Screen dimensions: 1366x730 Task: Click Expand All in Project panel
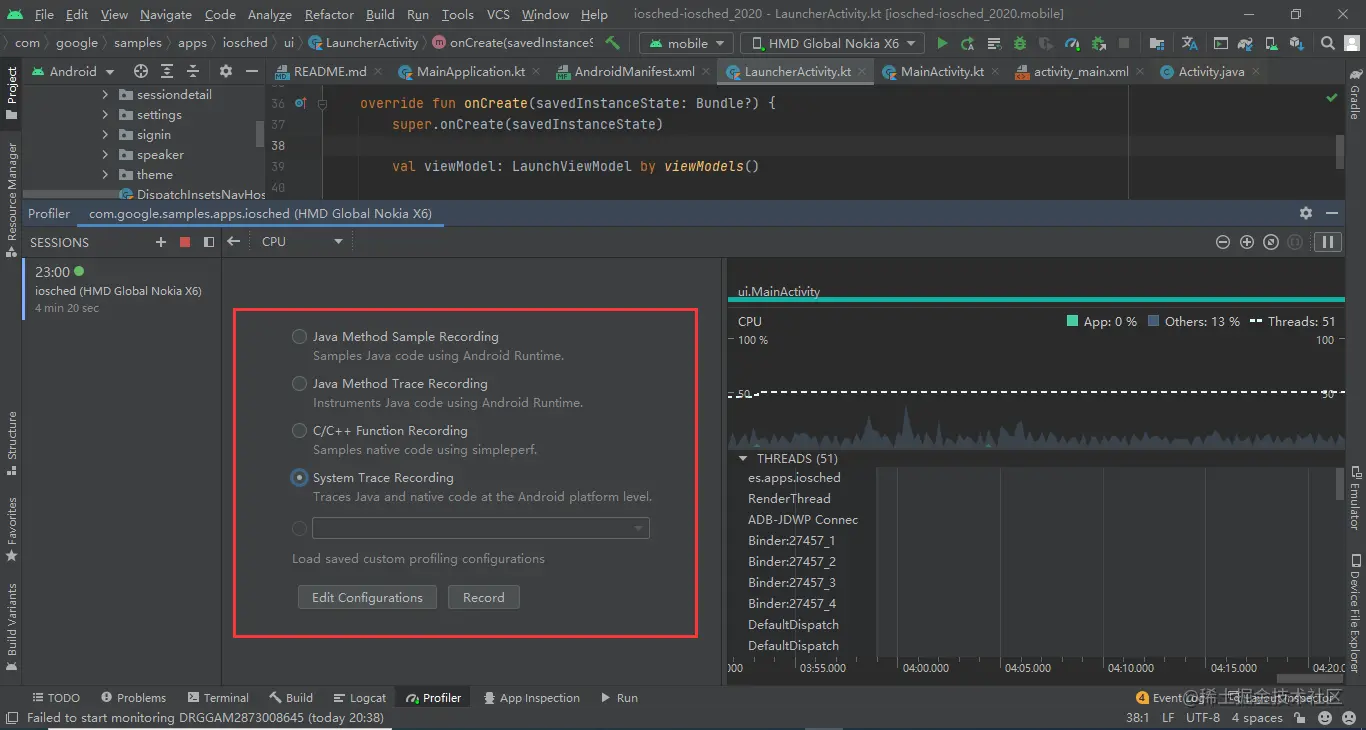[167, 71]
